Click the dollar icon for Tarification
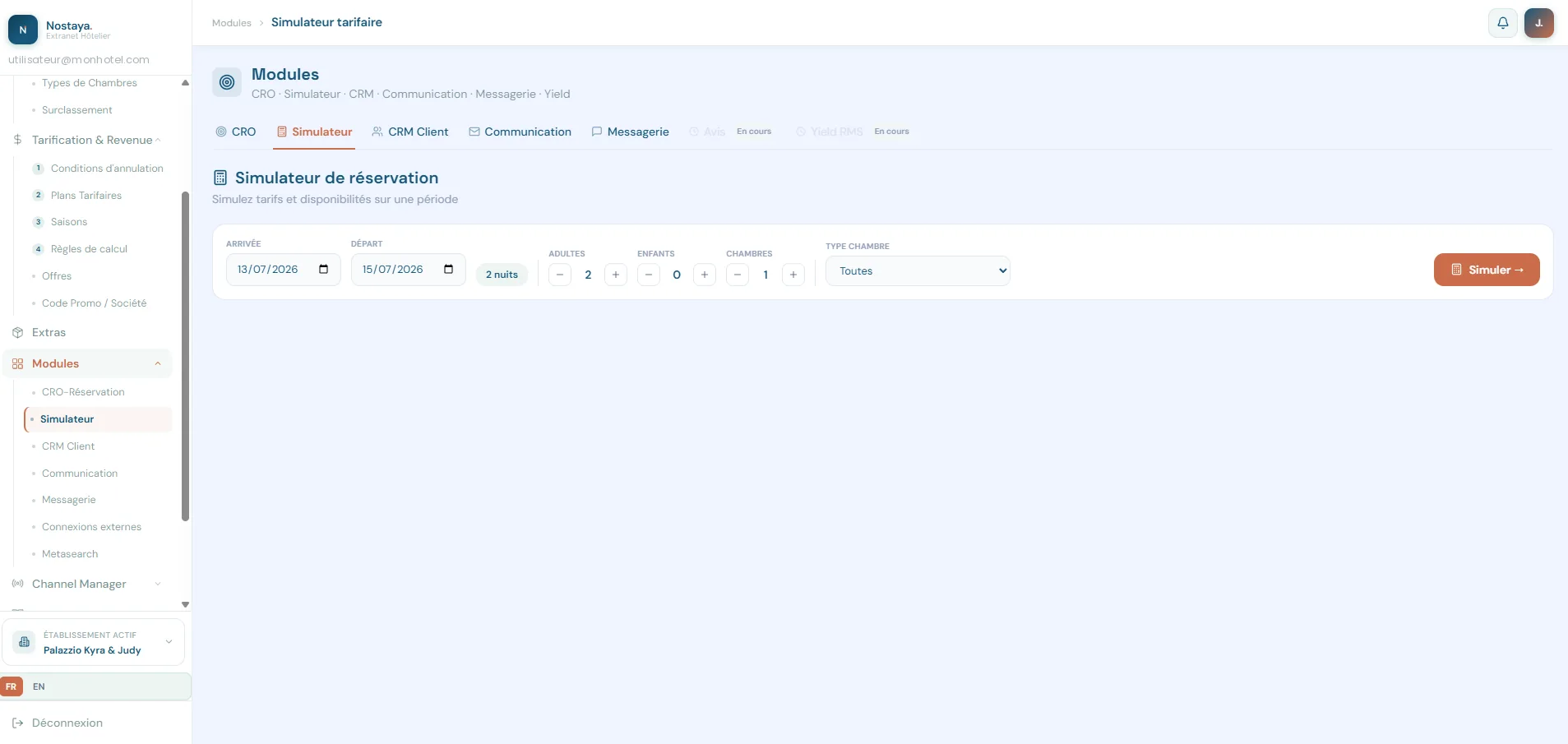The image size is (1568, 744). pyautogui.click(x=17, y=140)
